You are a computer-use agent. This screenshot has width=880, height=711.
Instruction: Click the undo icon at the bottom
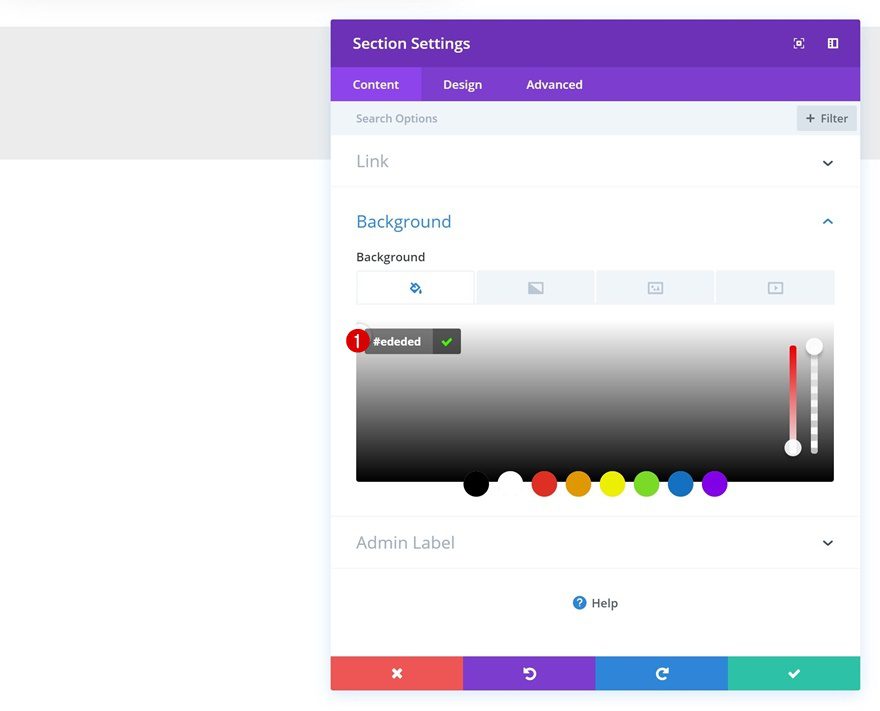coord(529,673)
